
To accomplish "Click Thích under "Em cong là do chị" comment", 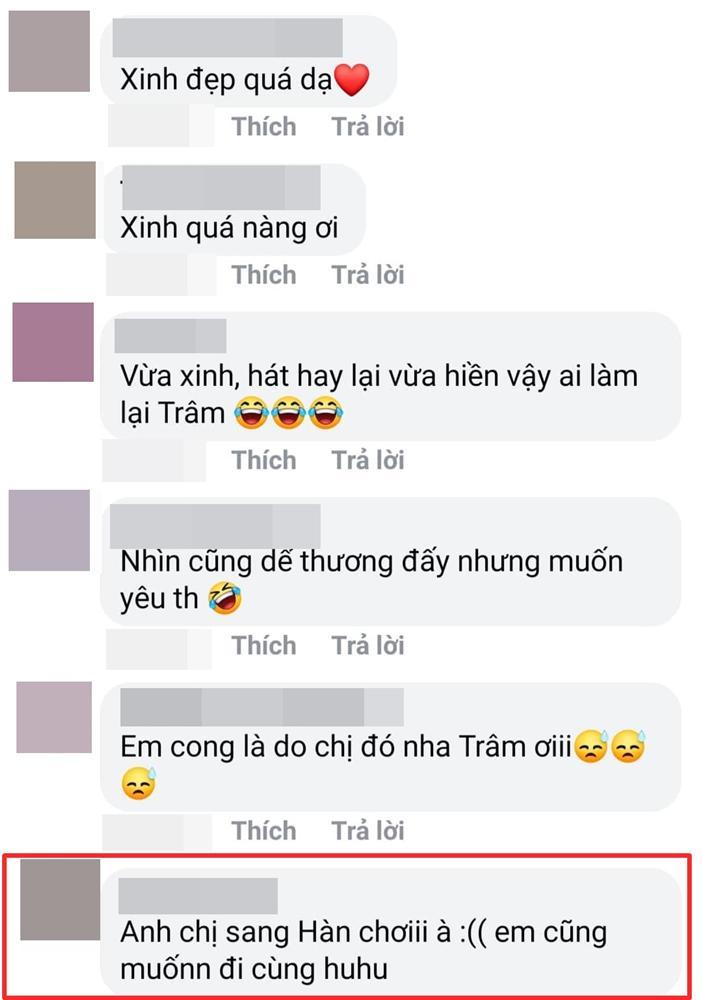I will (x=264, y=831).
